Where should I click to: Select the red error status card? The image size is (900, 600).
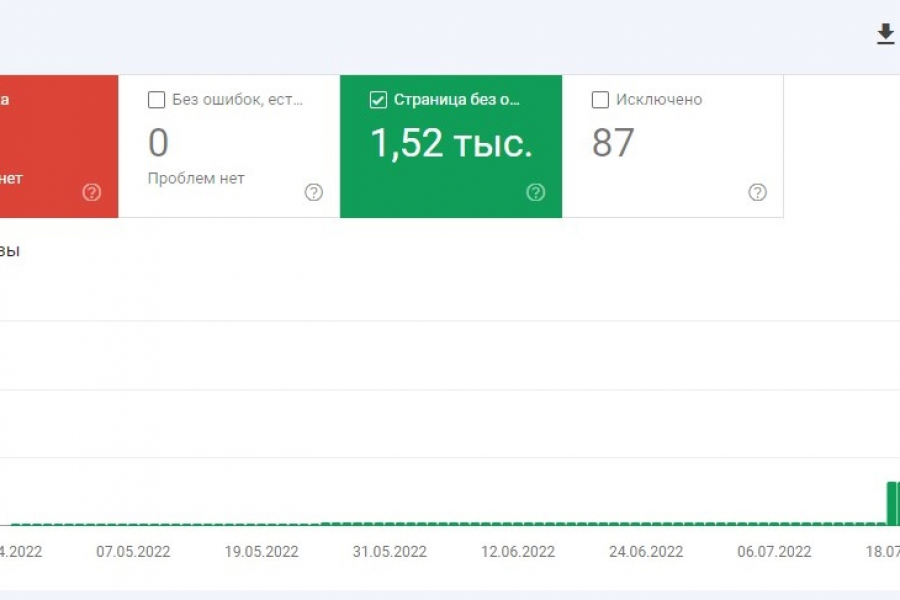pos(59,146)
